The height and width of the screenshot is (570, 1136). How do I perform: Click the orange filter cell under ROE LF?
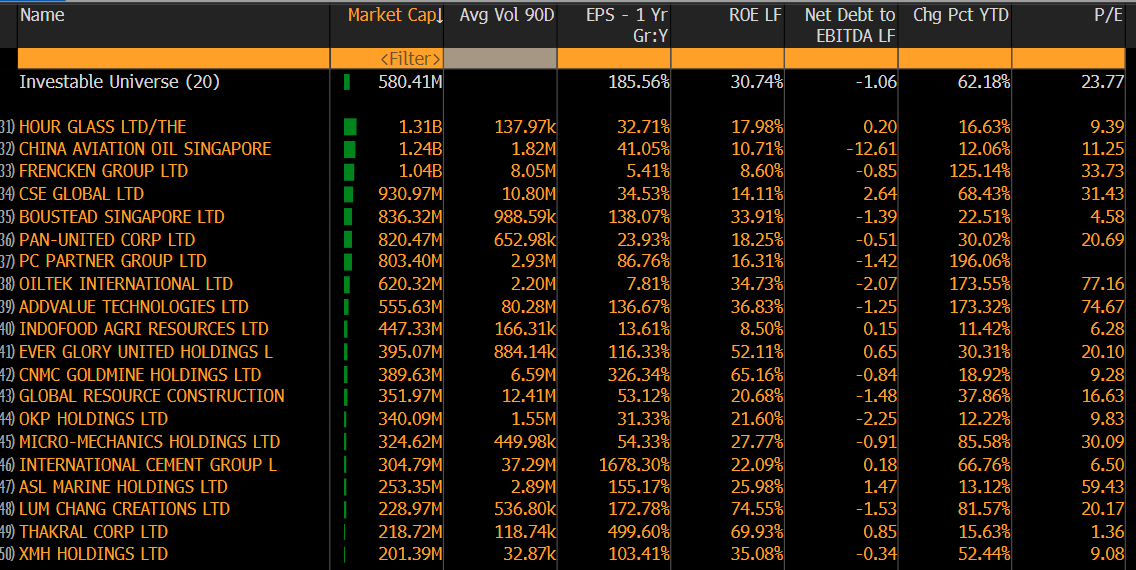(727, 59)
